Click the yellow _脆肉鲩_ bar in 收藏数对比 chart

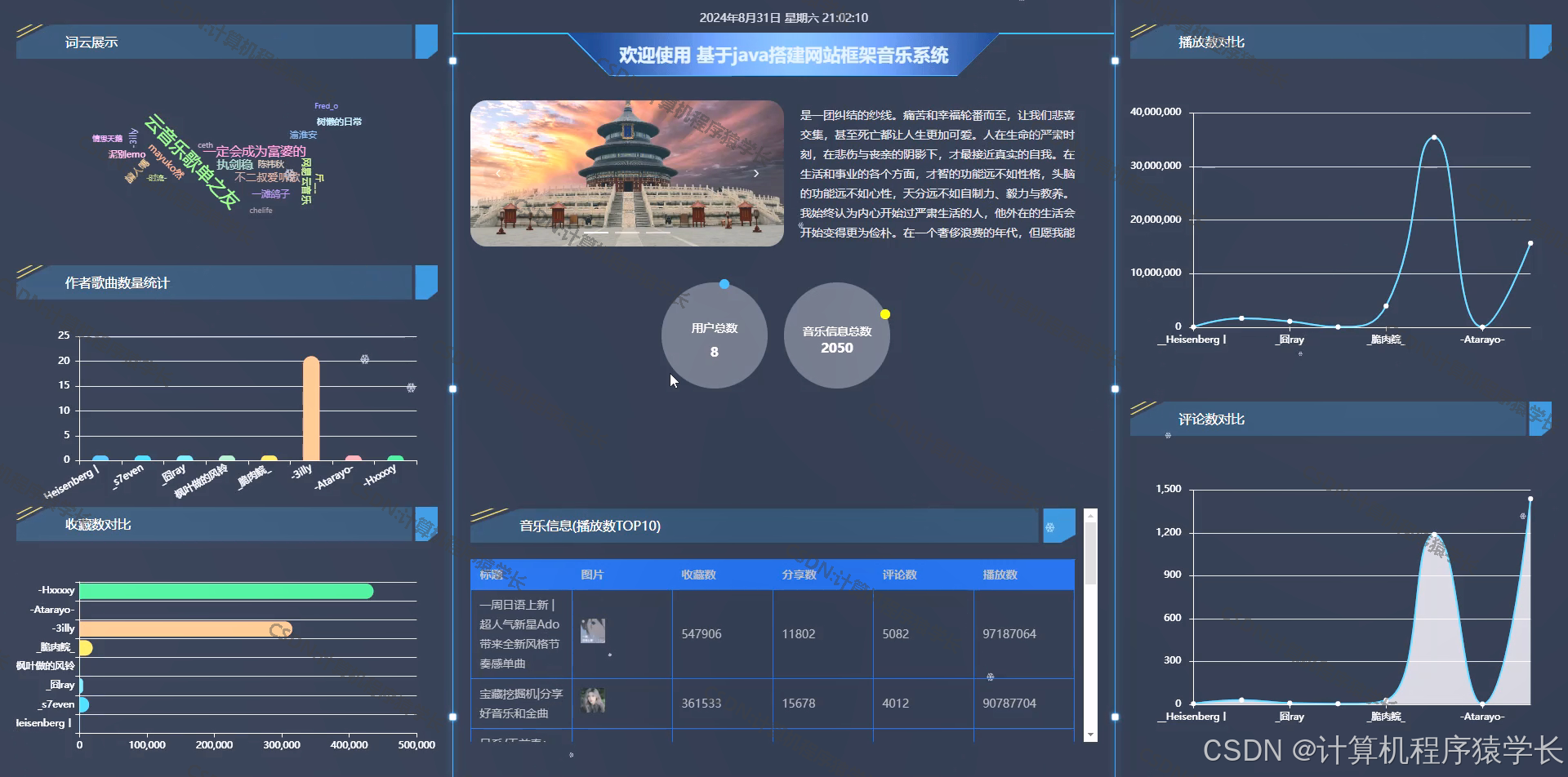[x=86, y=648]
